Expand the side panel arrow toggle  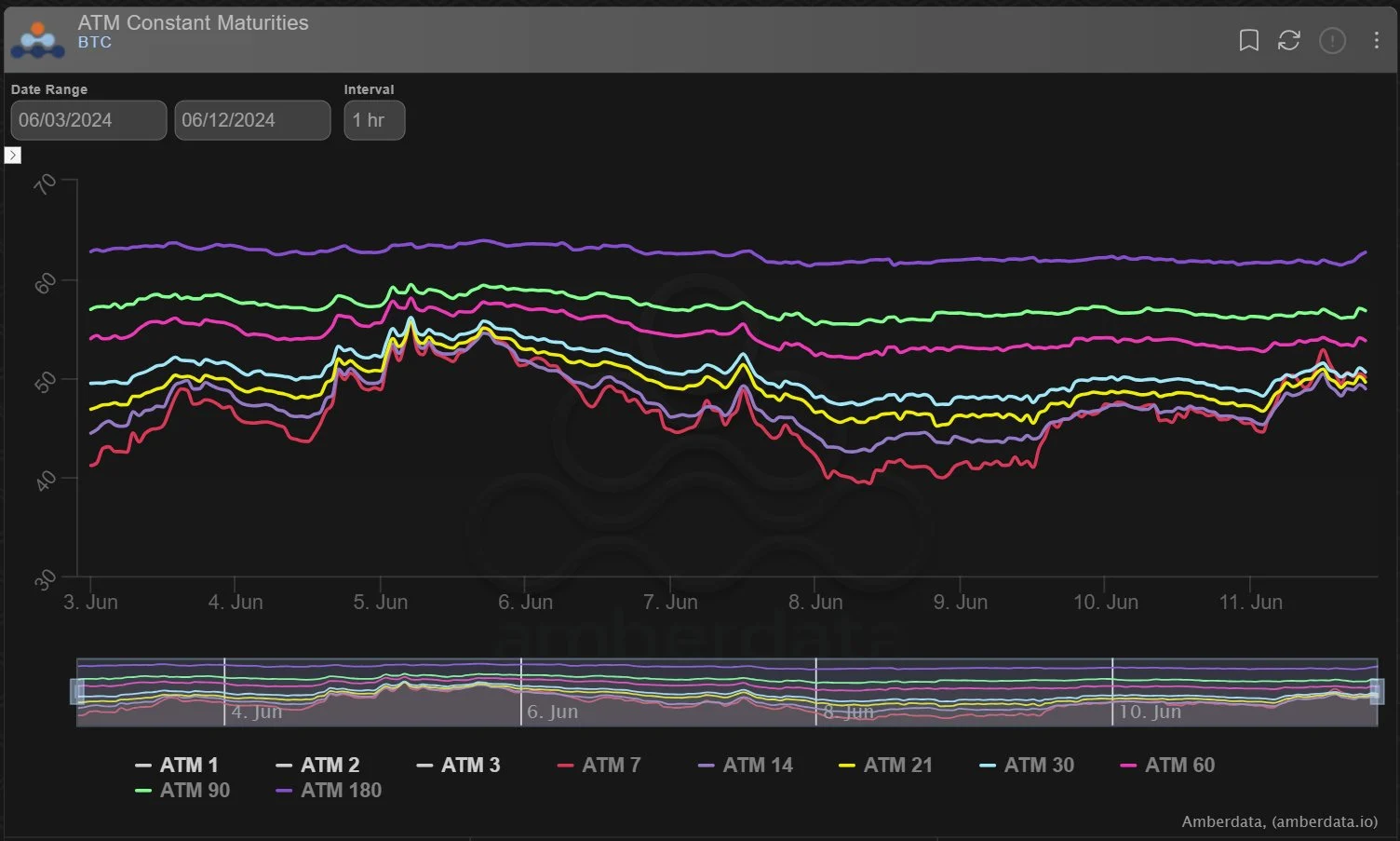coord(13,156)
